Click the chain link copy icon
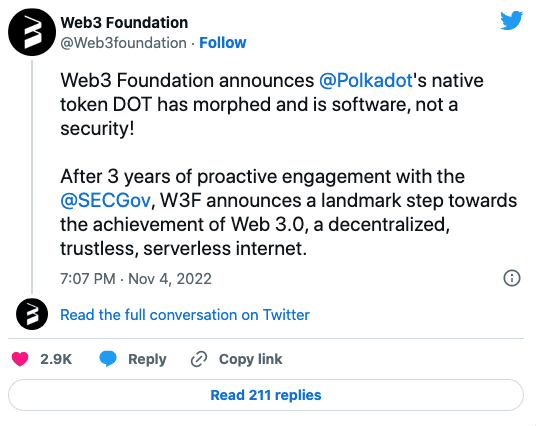This screenshot has width=536, height=426. pyautogui.click(x=199, y=359)
